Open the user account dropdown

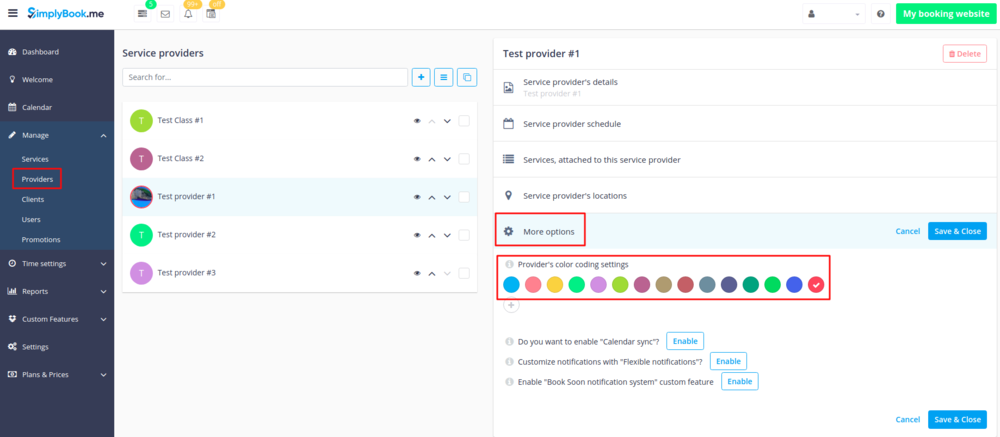835,15
